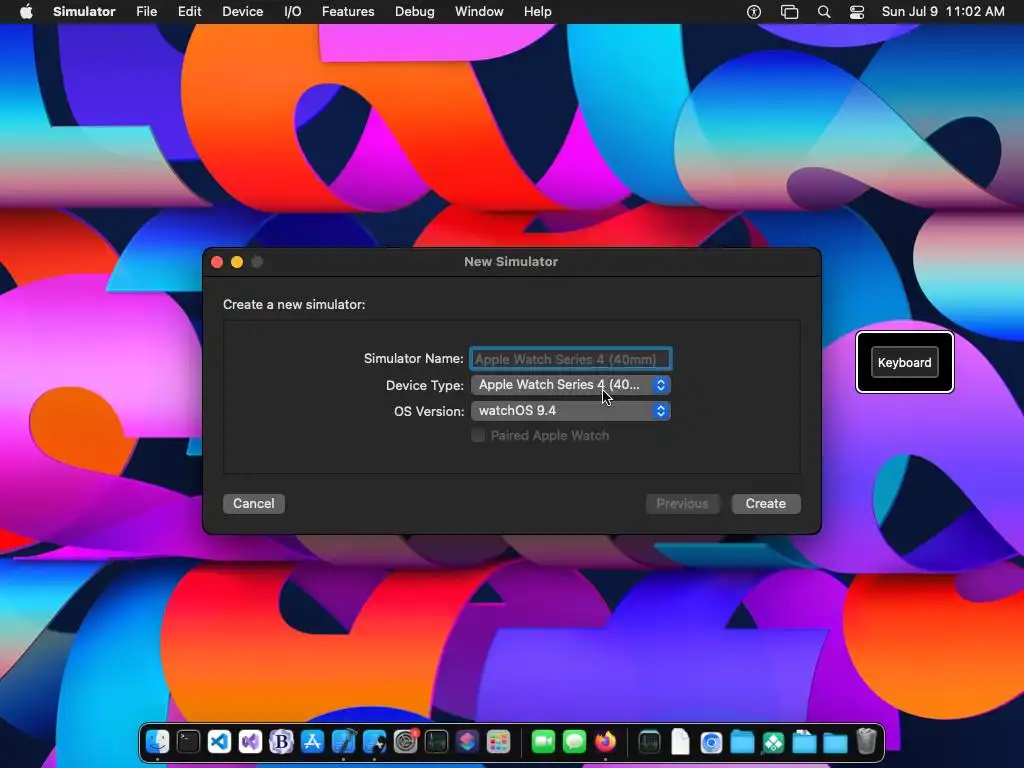The height and width of the screenshot is (768, 1024).
Task: Click the Create button
Action: pyautogui.click(x=766, y=504)
